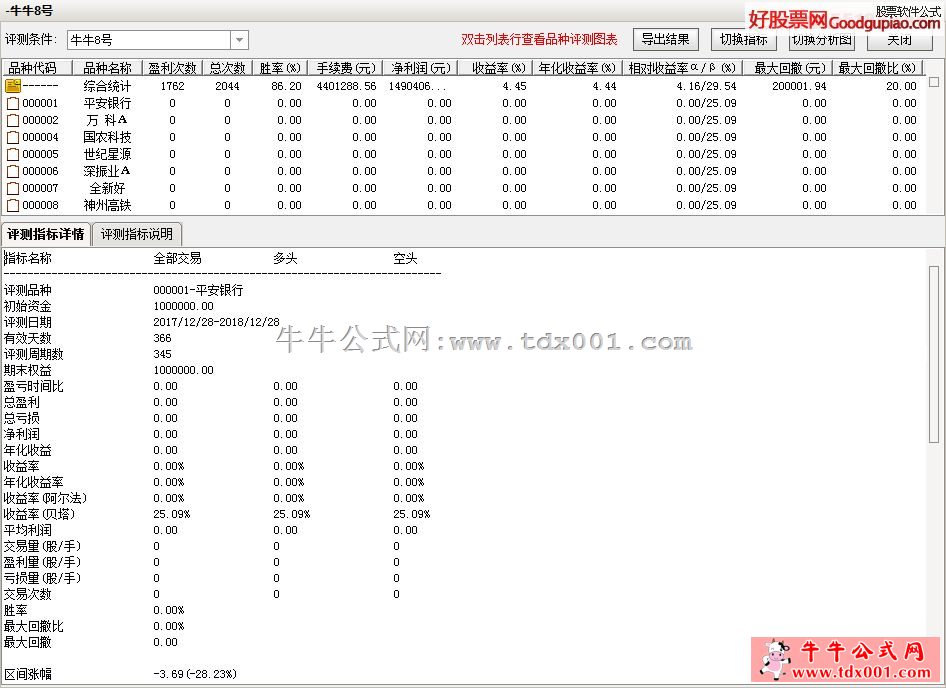This screenshot has width=946, height=688.
Task: Click the icon beside code 000006
Action: (x=13, y=171)
